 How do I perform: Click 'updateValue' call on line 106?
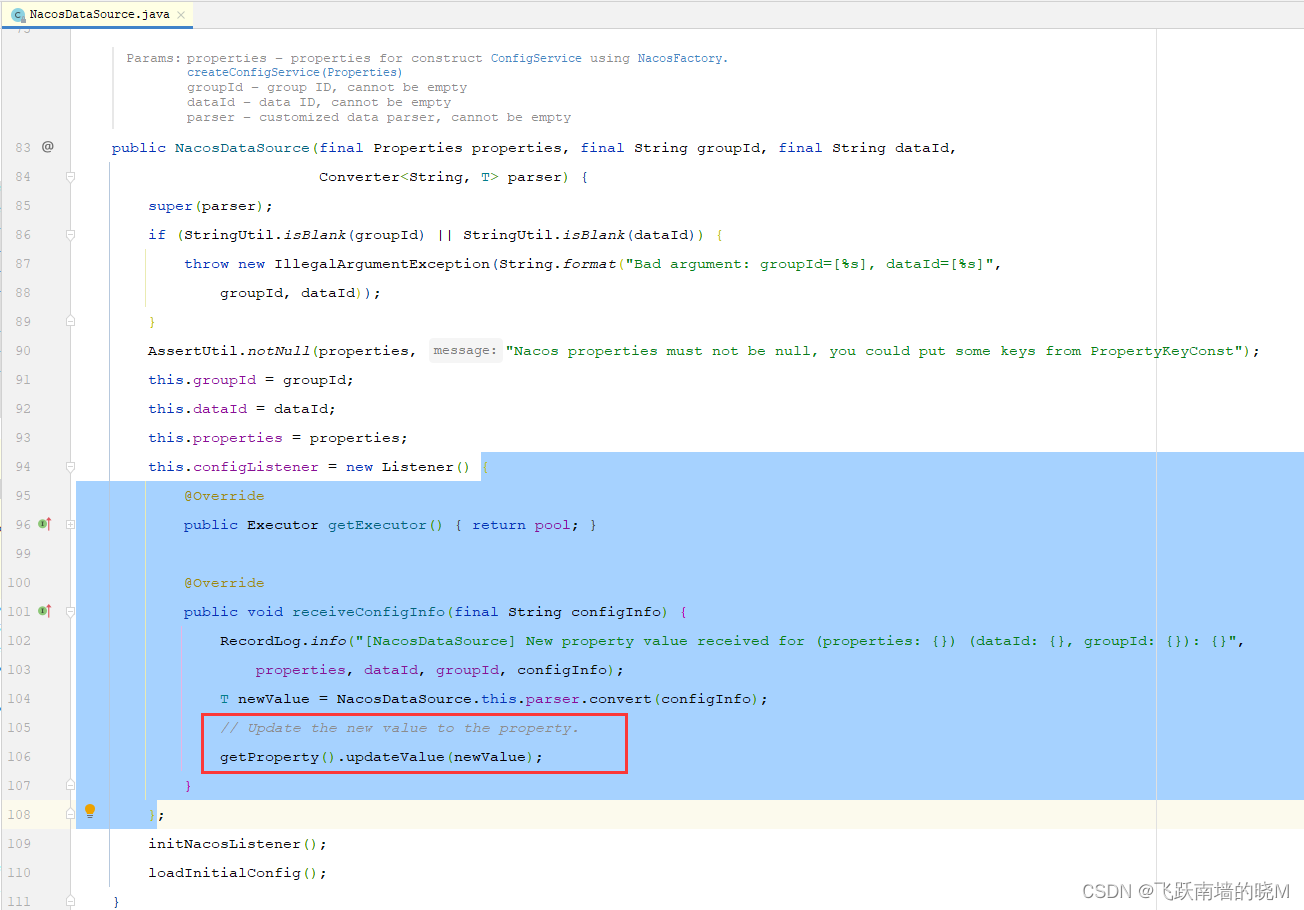394,756
